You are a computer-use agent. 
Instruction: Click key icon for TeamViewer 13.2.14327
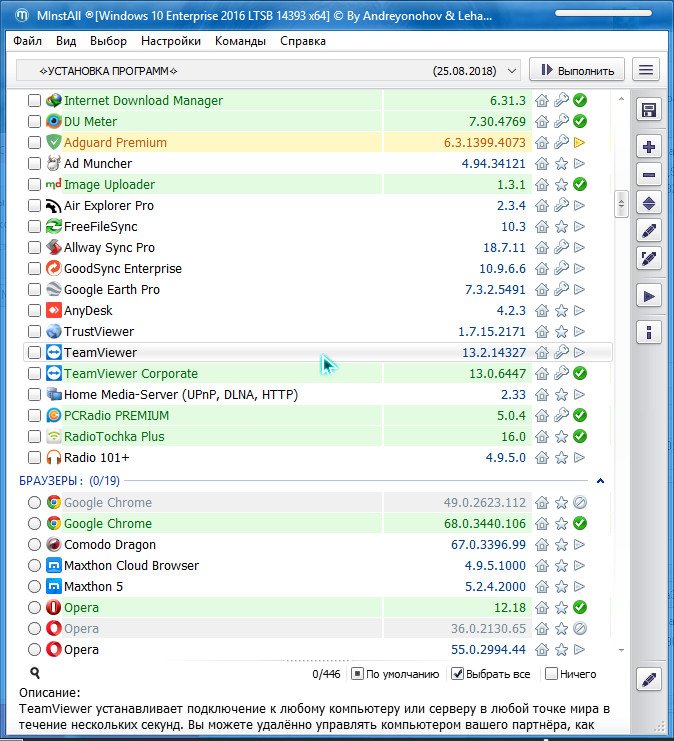tap(561, 353)
